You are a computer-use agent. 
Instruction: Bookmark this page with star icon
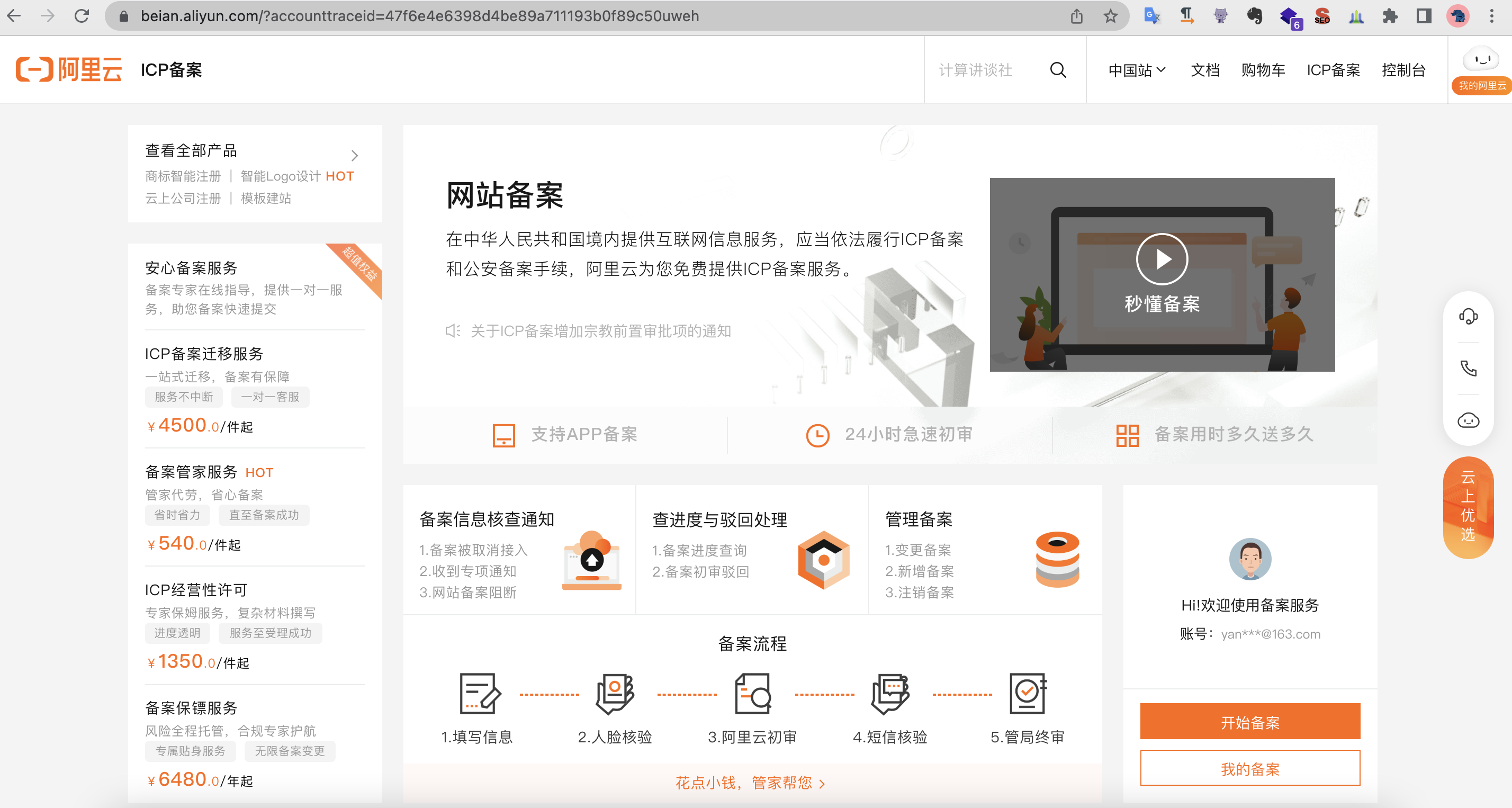point(1110,16)
